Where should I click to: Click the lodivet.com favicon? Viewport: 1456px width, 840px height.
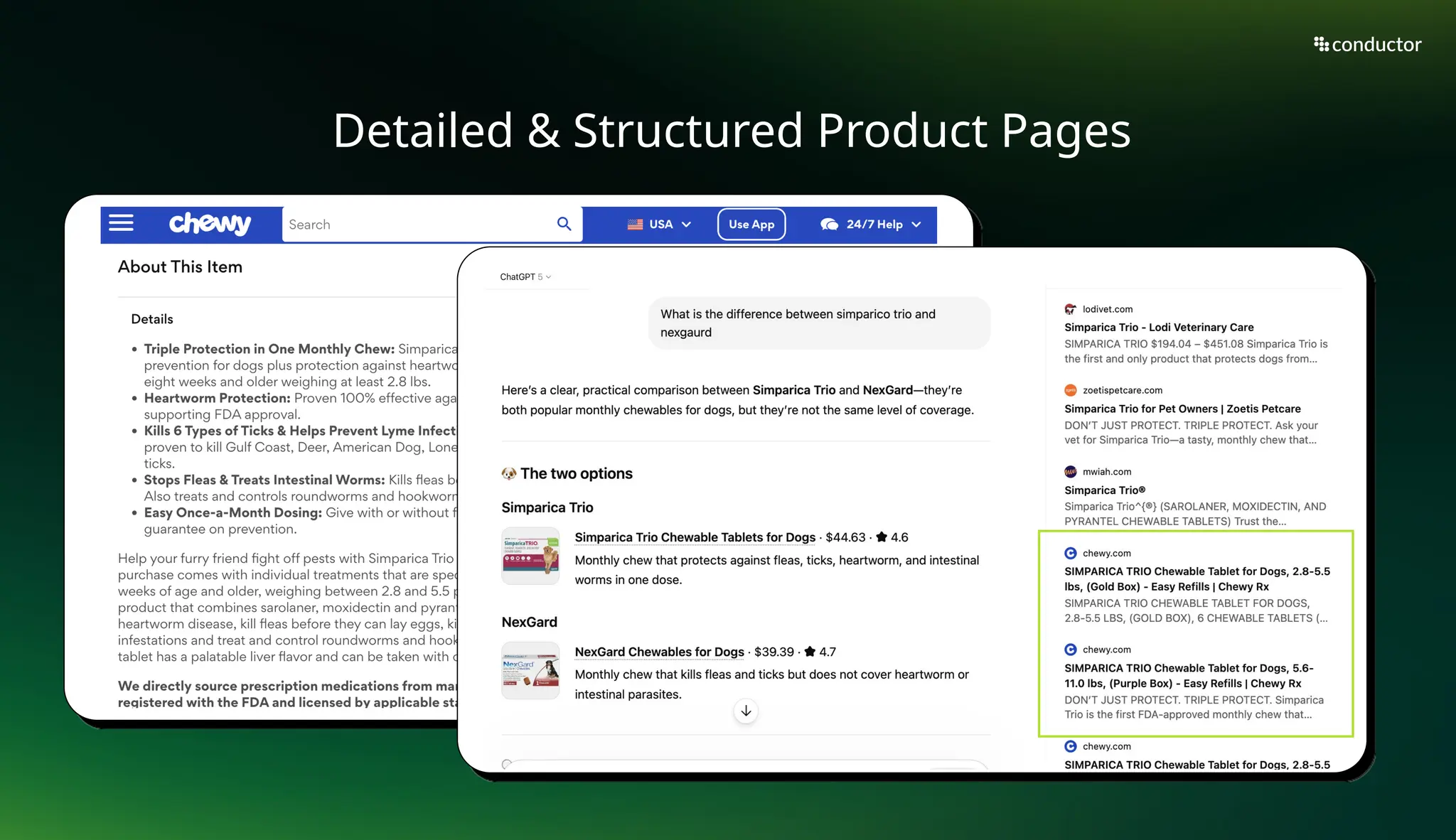click(1070, 309)
